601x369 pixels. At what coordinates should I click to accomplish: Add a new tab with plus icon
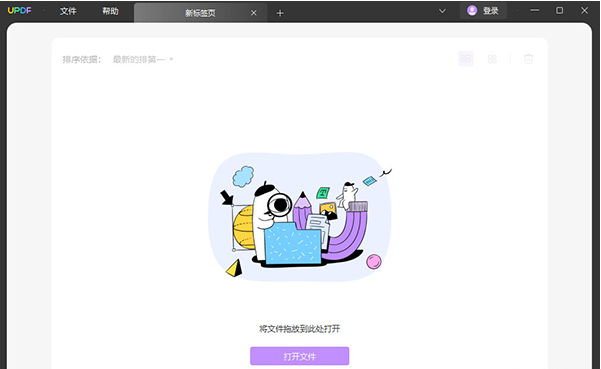(280, 13)
